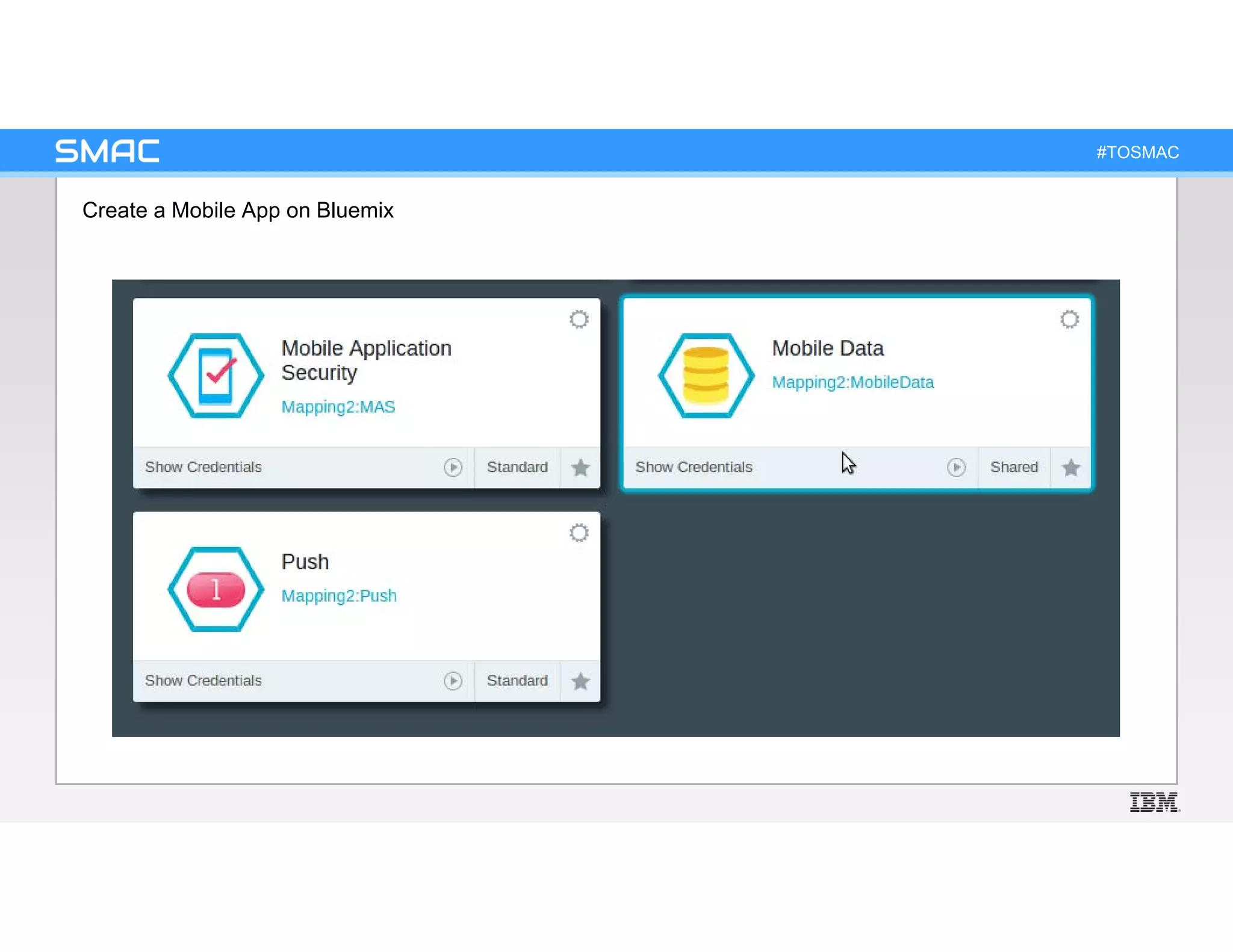The image size is (1233, 952).
Task: Click Standard plan on Mobile Application Security card
Action: (517, 468)
